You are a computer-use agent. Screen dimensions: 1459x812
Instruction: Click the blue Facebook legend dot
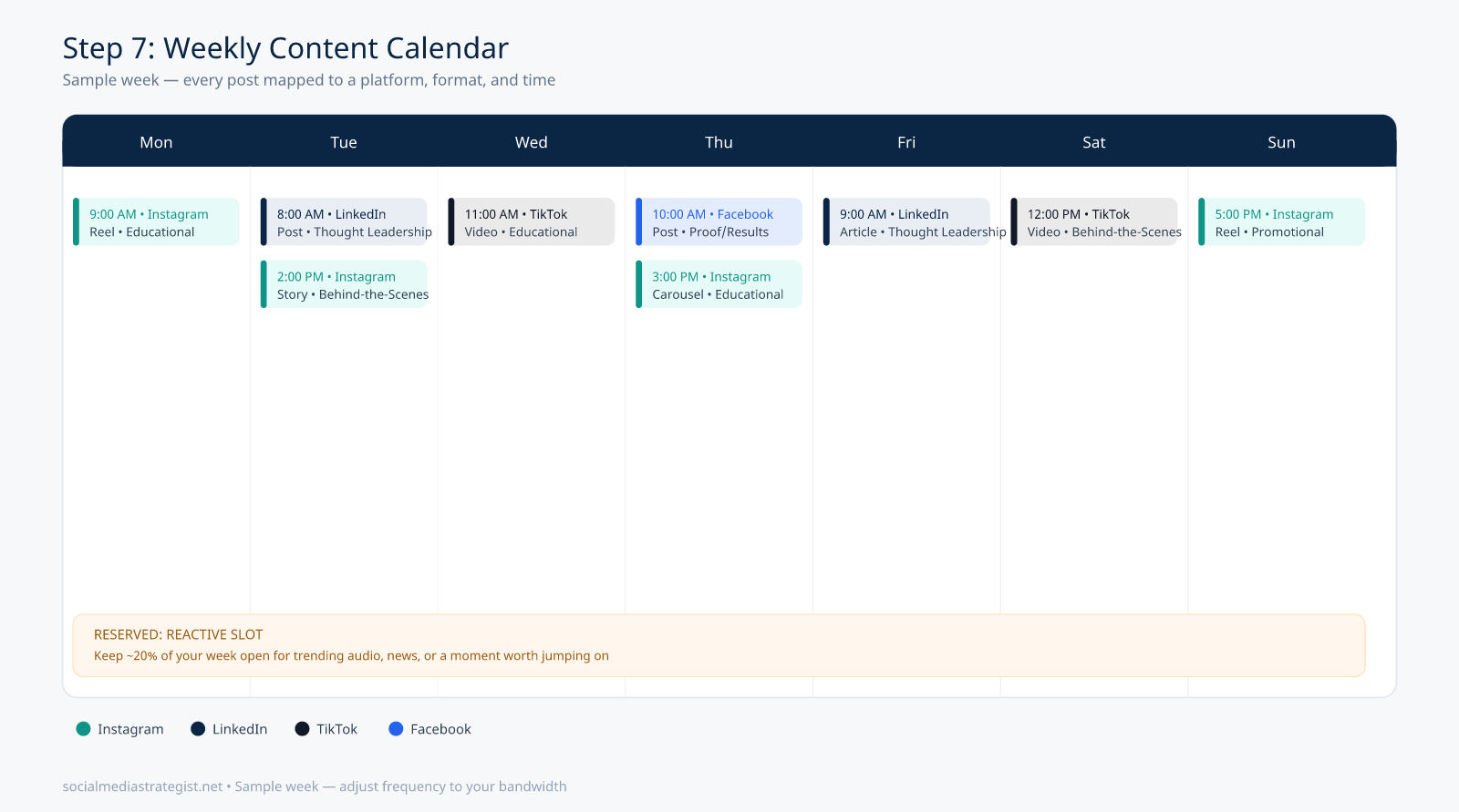(396, 729)
